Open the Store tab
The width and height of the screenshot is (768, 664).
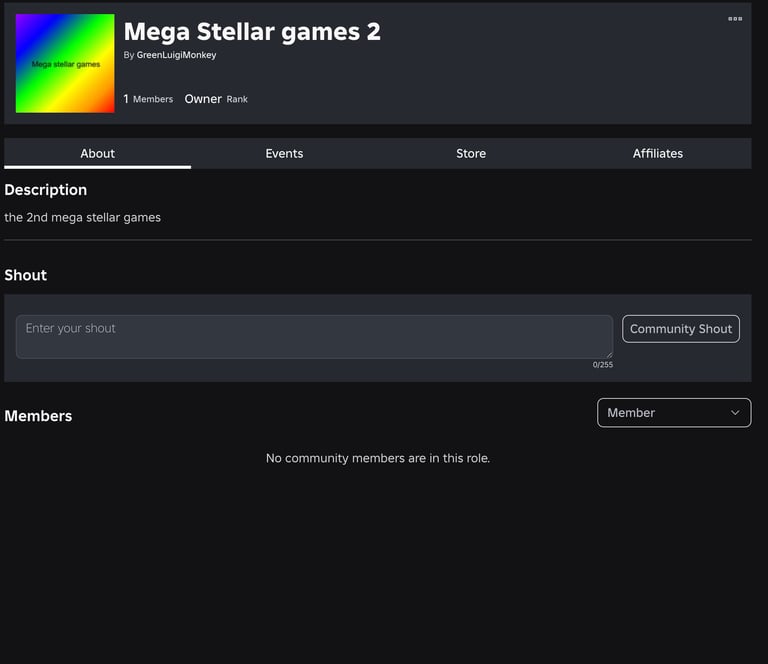click(471, 153)
